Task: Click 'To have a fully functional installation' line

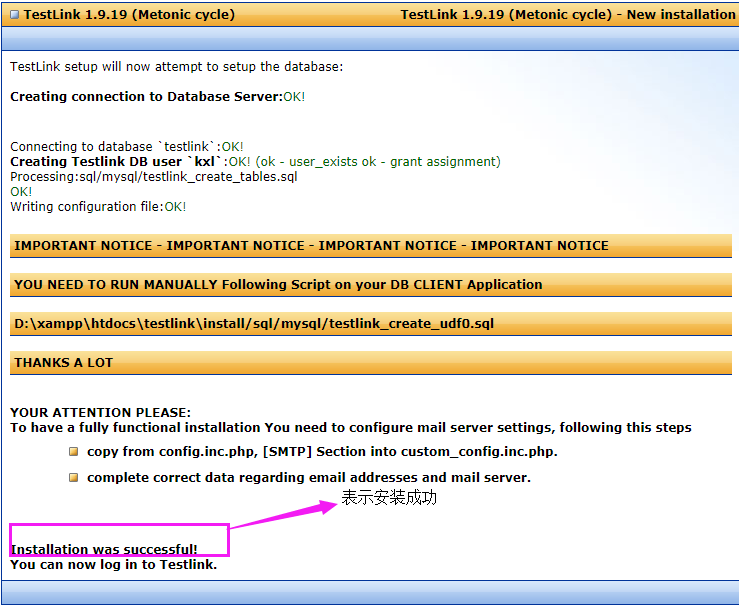Action: click(351, 428)
